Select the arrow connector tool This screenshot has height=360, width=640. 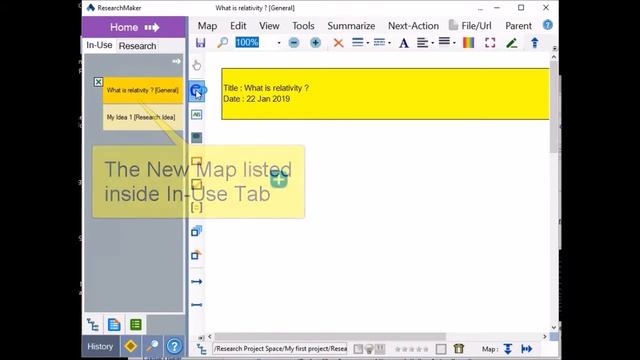pyautogui.click(x=196, y=282)
